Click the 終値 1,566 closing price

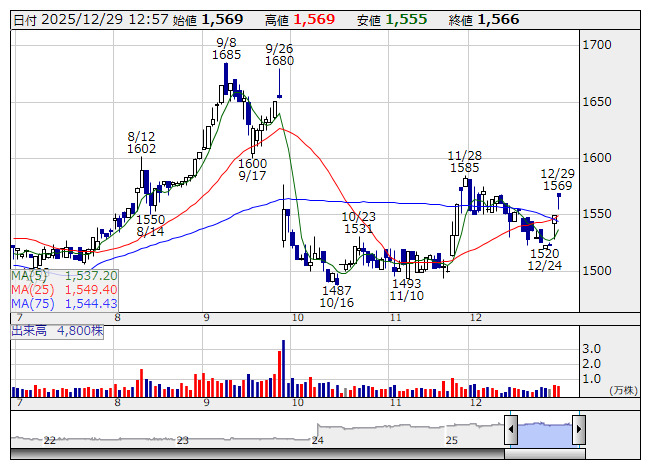point(484,20)
